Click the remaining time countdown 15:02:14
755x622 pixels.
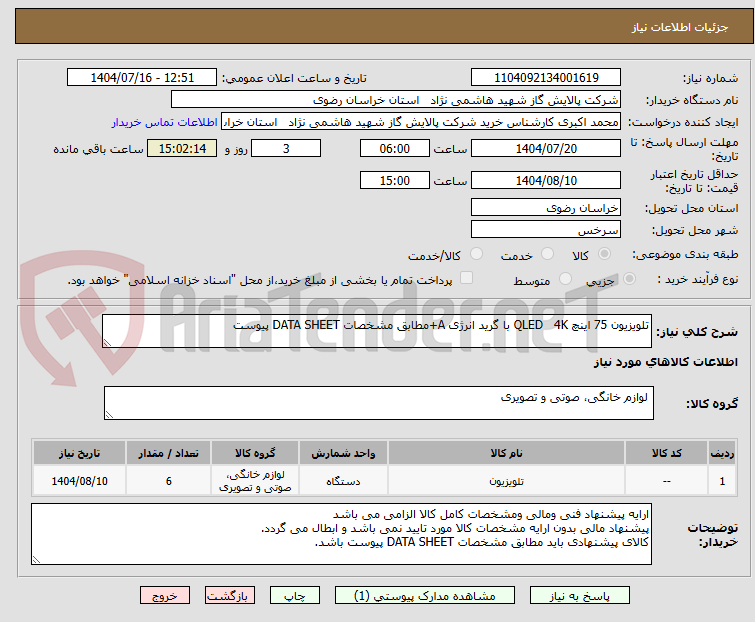click(182, 148)
